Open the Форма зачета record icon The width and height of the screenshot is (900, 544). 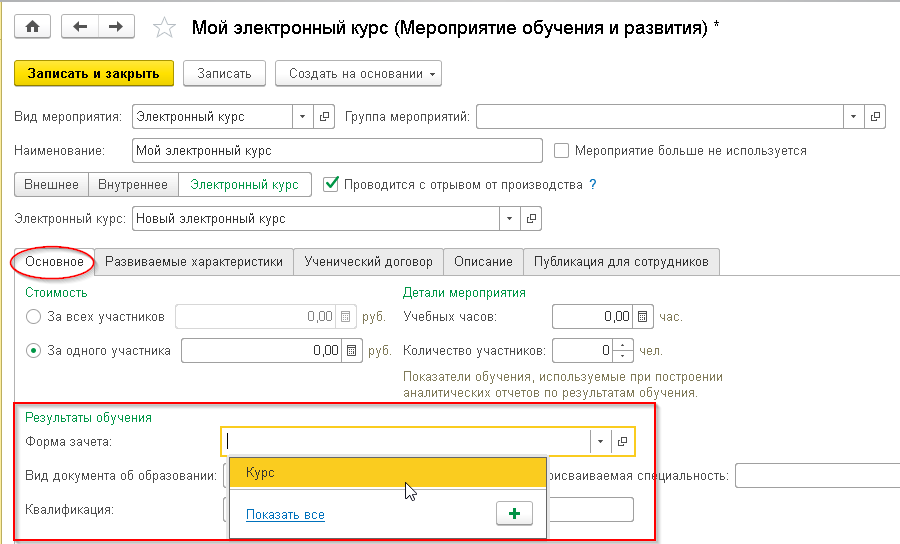[622, 441]
